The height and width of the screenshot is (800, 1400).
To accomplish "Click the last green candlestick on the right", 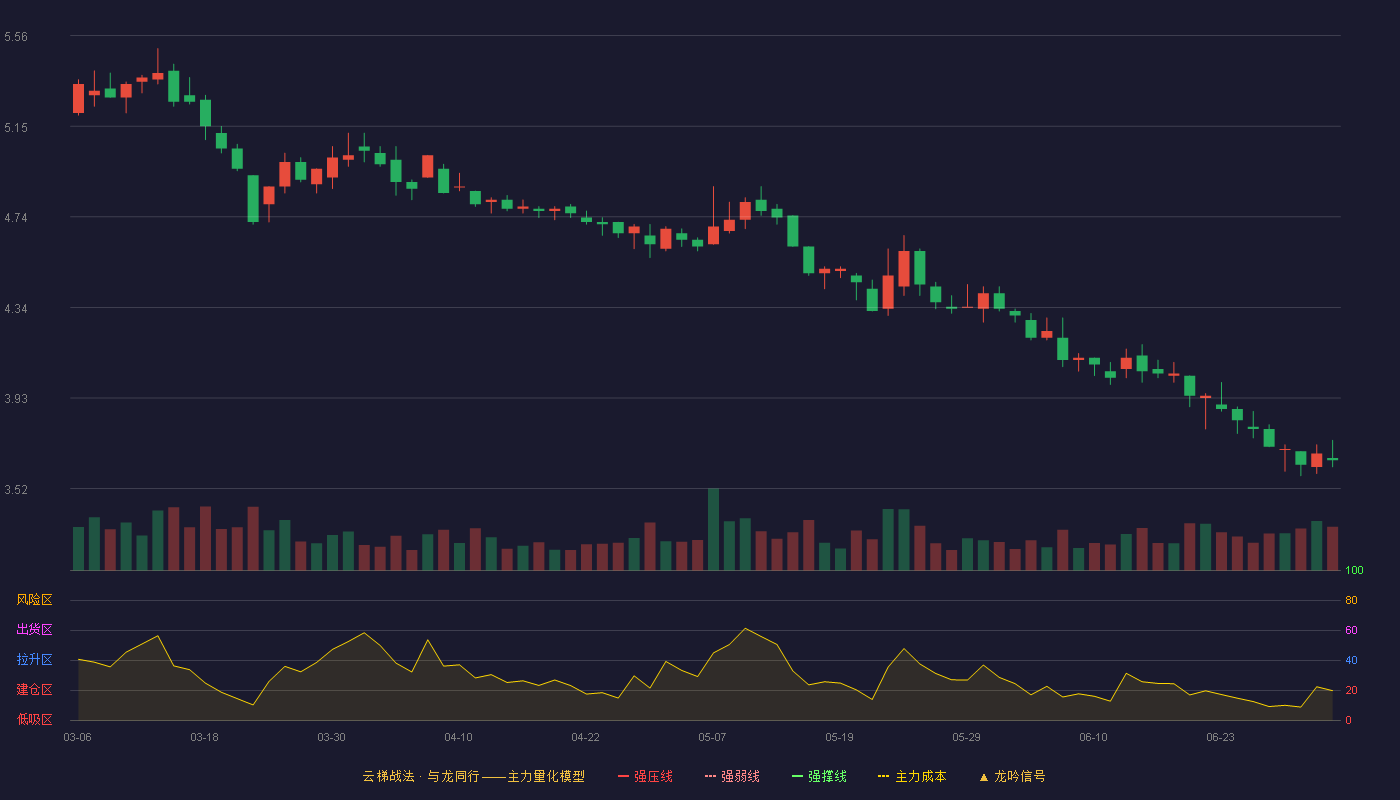I will click(1332, 457).
